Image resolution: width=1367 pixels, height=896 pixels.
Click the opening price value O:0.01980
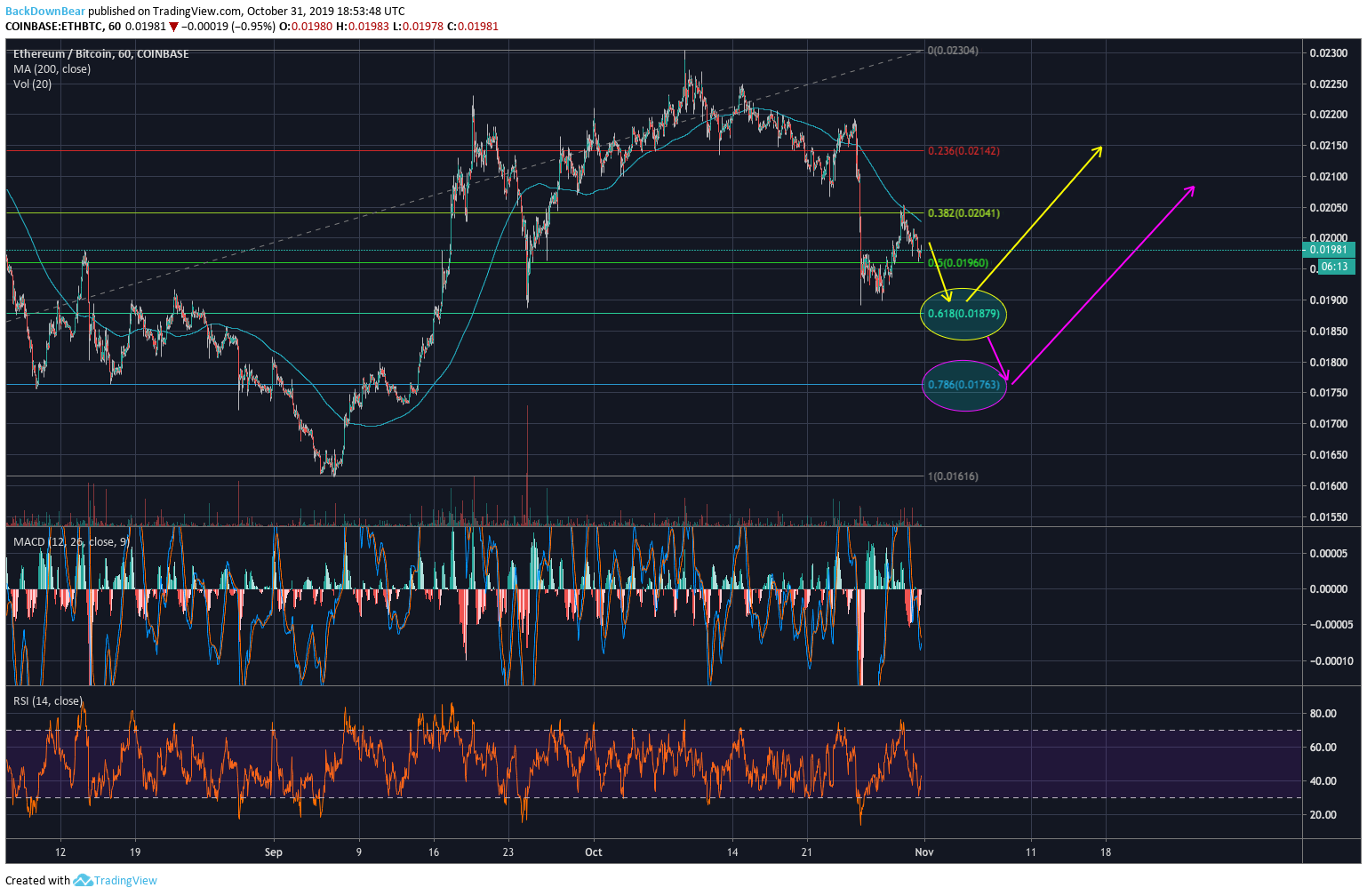[x=306, y=27]
